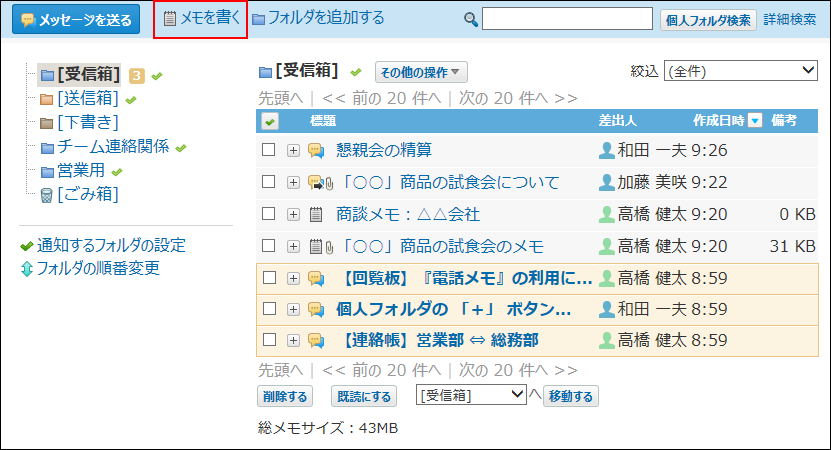Open unread 【連絡帳】営業部⇔総務部 message

pos(438,340)
